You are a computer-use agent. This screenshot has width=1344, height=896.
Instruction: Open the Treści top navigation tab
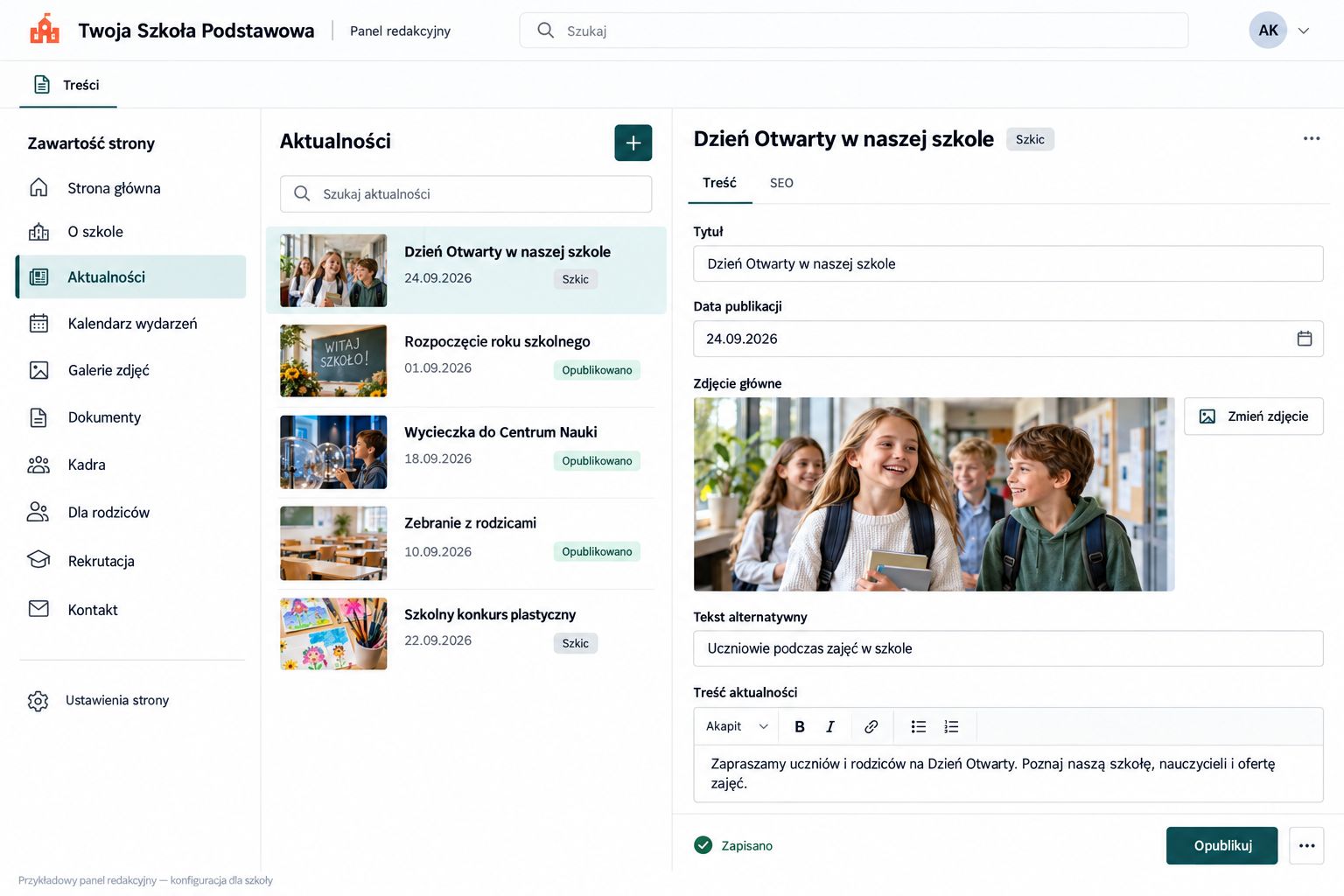(x=68, y=85)
